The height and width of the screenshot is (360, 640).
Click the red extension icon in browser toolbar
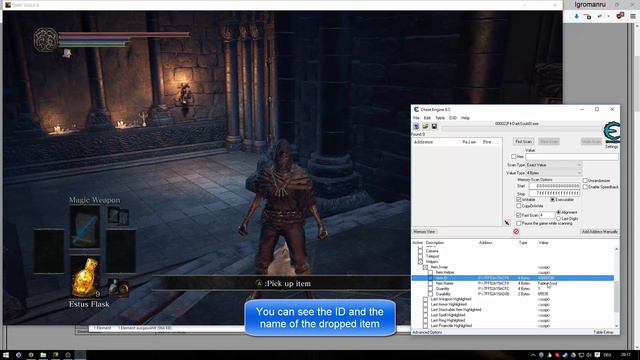pyautogui.click(x=620, y=16)
